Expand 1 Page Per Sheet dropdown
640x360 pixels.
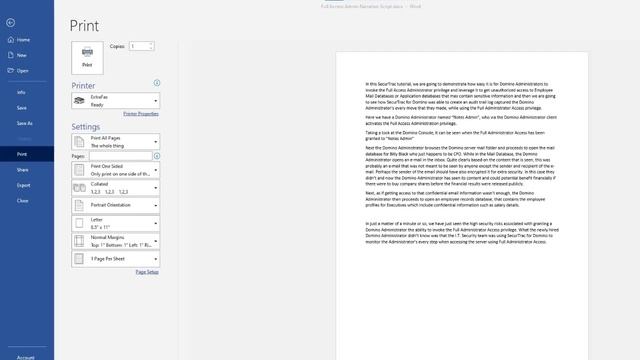(x=116, y=259)
